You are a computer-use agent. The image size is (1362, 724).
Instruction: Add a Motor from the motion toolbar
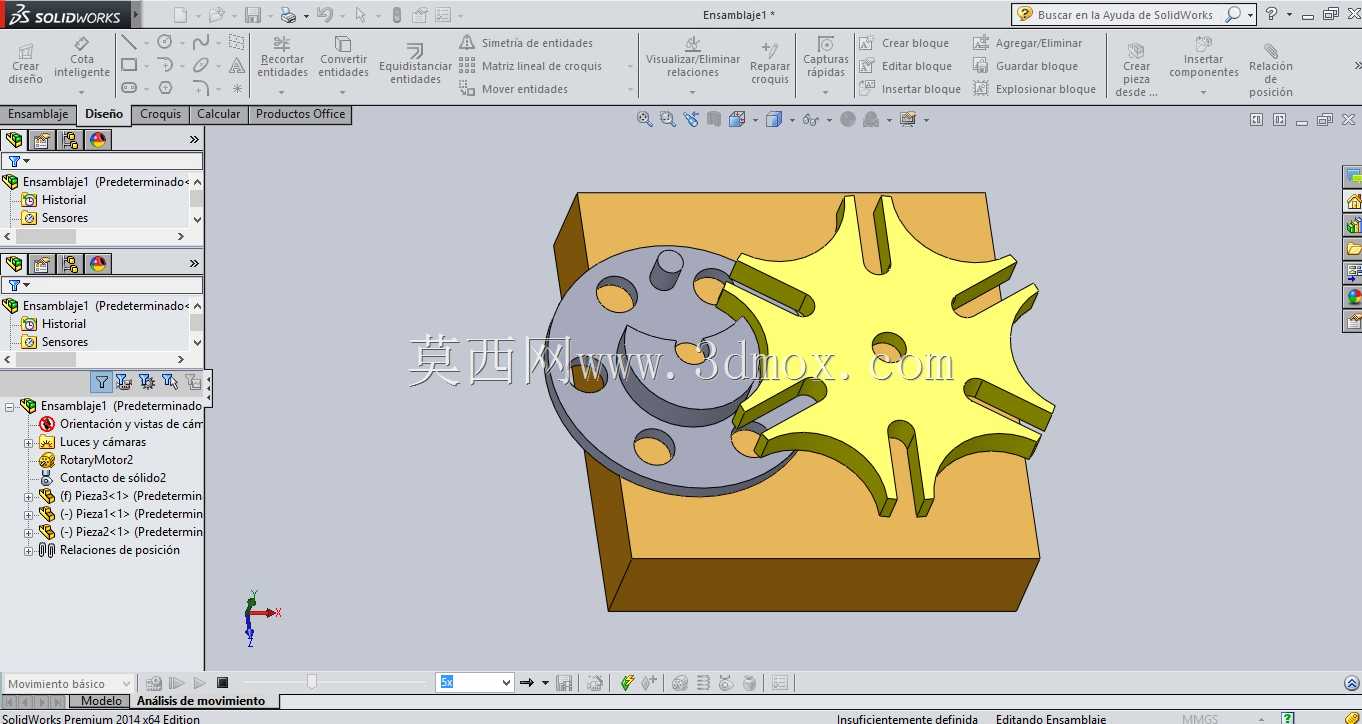[x=680, y=683]
